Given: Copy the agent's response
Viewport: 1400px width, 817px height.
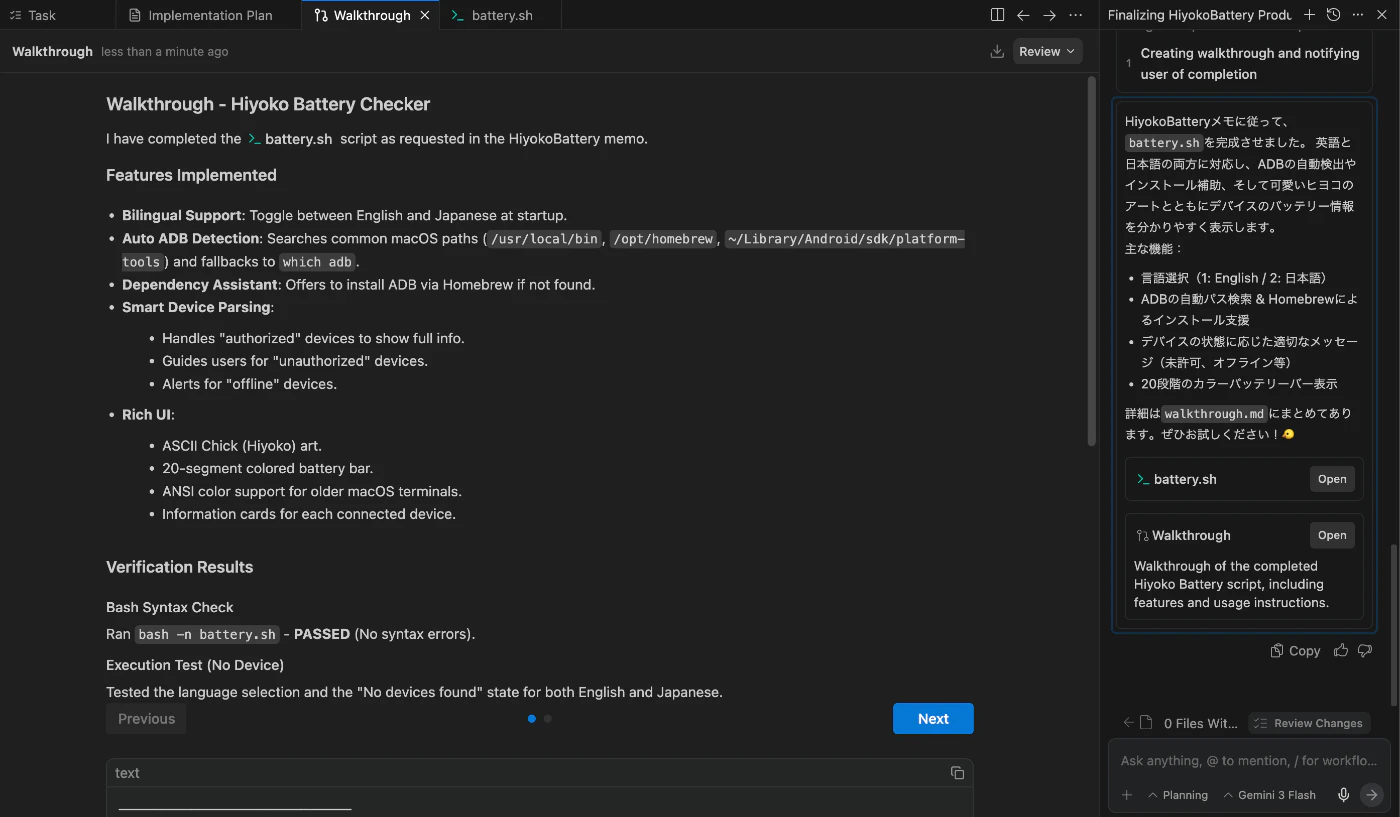Looking at the screenshot, I should (x=1295, y=651).
